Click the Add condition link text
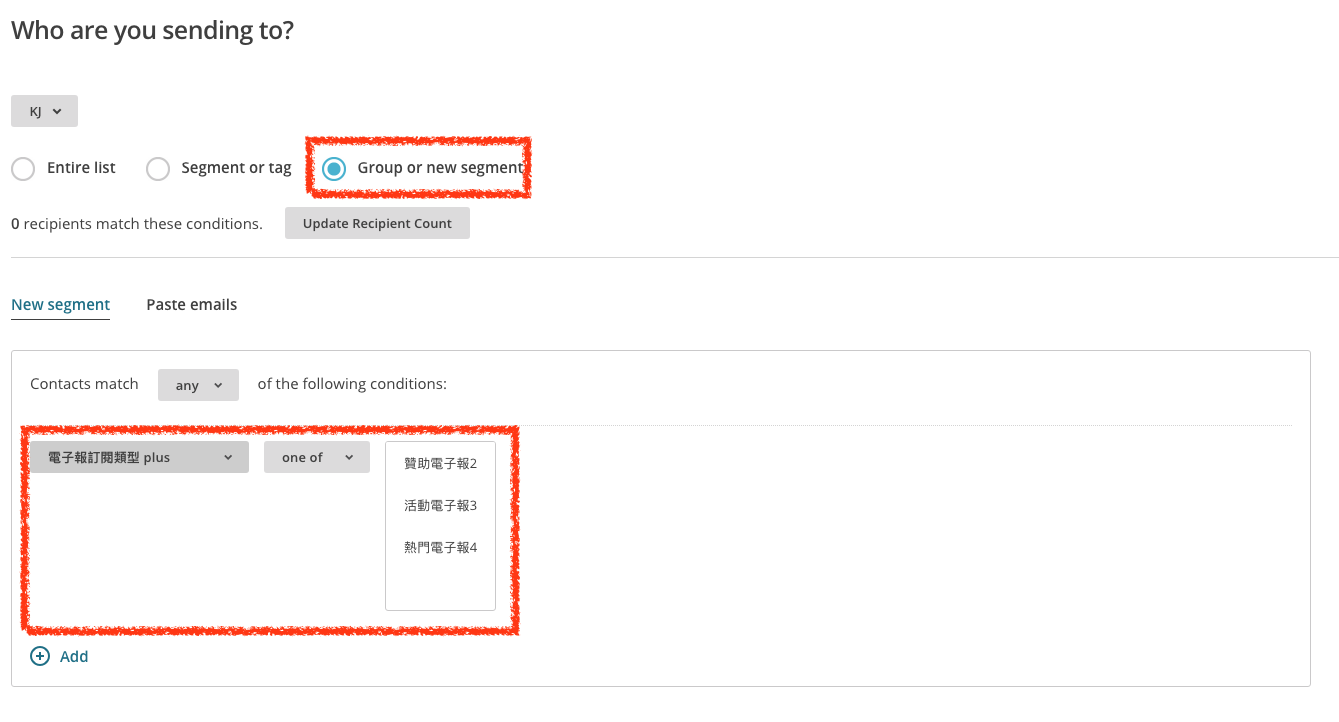Viewport: 1339px width, 722px height. click(74, 657)
